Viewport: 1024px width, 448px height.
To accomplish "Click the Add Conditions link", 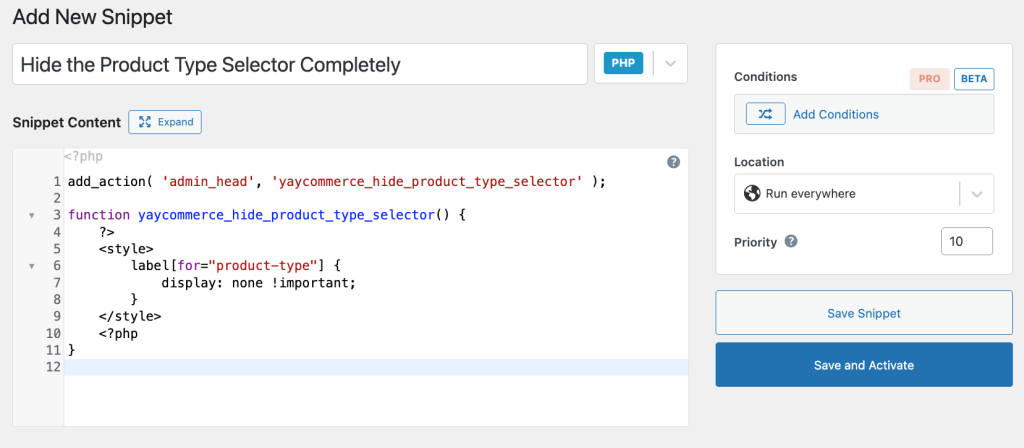I will tap(835, 114).
